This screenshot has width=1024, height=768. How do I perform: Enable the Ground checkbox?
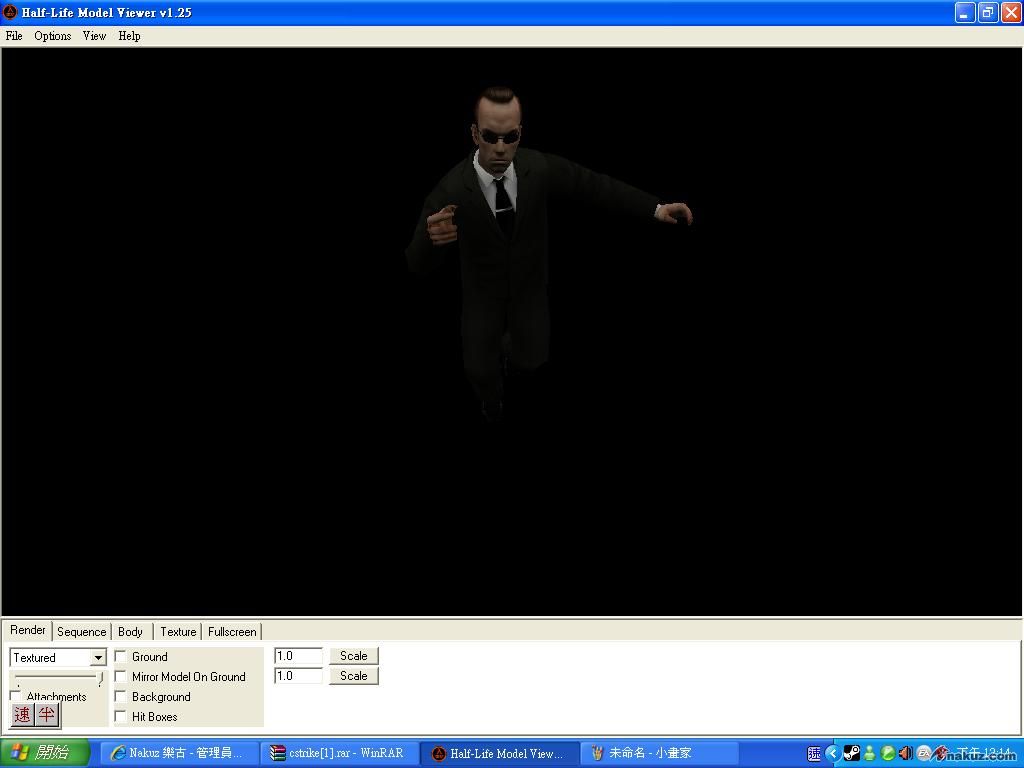[x=121, y=656]
